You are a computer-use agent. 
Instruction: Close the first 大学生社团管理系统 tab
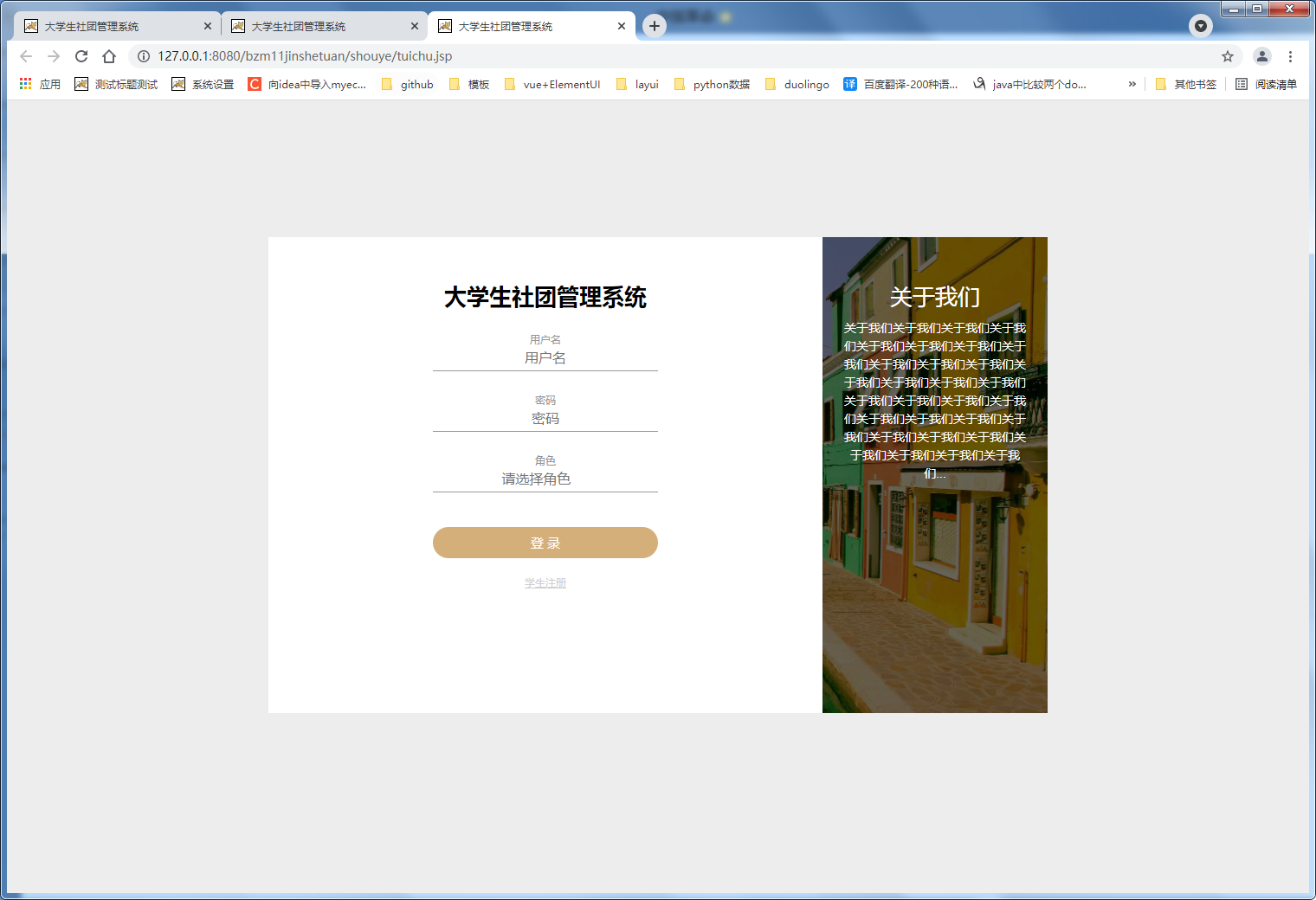pyautogui.click(x=208, y=26)
